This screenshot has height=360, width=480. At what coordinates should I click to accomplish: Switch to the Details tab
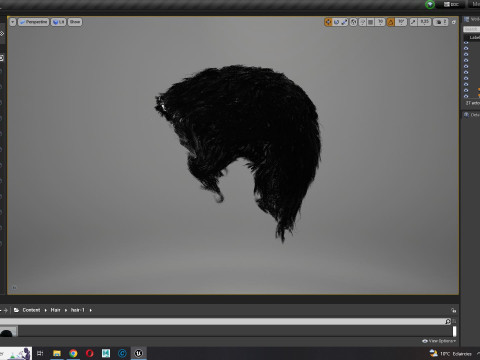coord(471,115)
